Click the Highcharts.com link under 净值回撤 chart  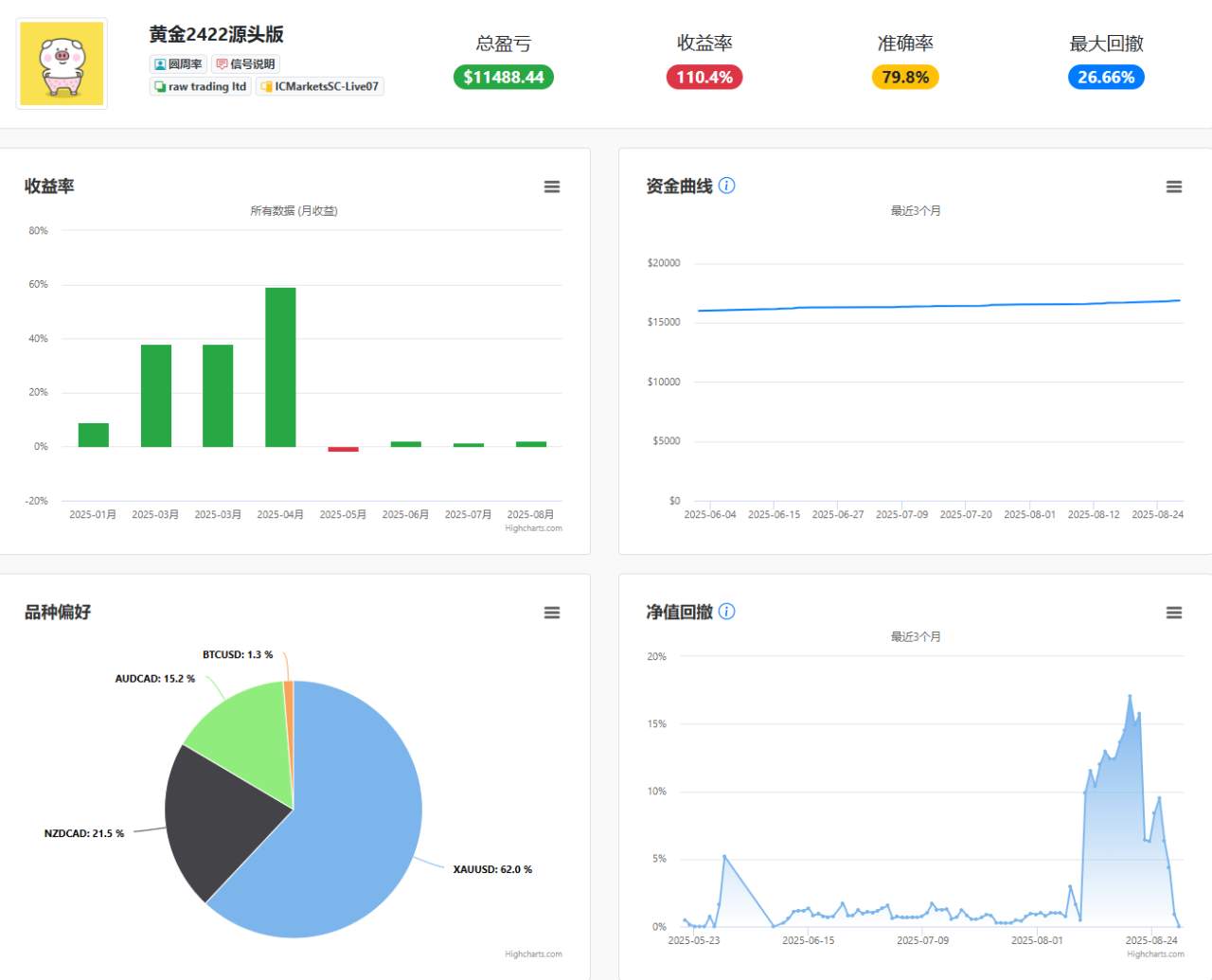coord(1155,954)
